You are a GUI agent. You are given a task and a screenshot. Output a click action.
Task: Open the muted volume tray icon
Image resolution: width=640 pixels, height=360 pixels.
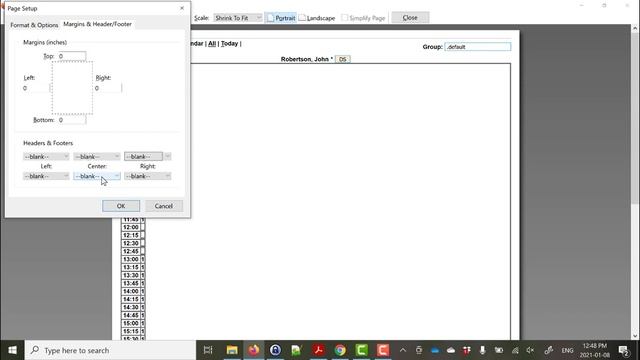pos(530,350)
